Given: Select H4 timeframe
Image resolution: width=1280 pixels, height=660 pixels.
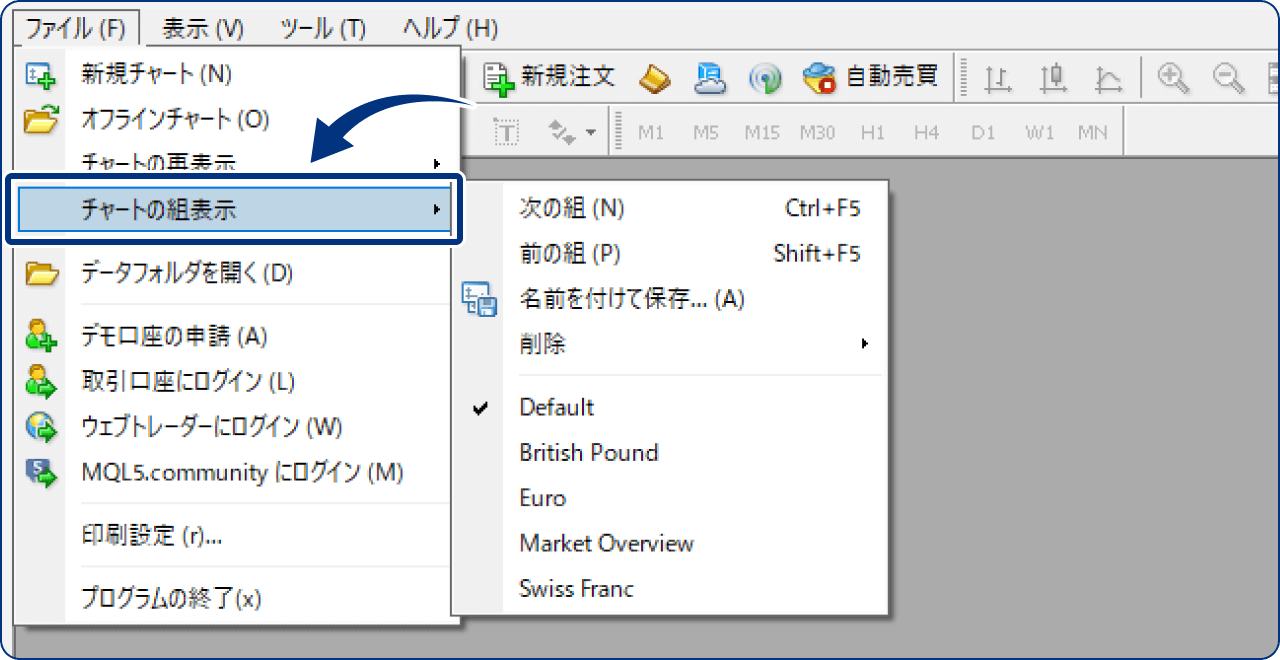Looking at the screenshot, I should pos(926,132).
